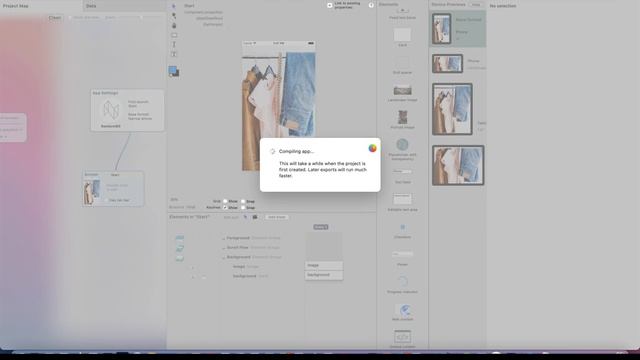Select the phone landscape preview thumbnail
The width and height of the screenshot is (640, 360).
click(447, 64)
